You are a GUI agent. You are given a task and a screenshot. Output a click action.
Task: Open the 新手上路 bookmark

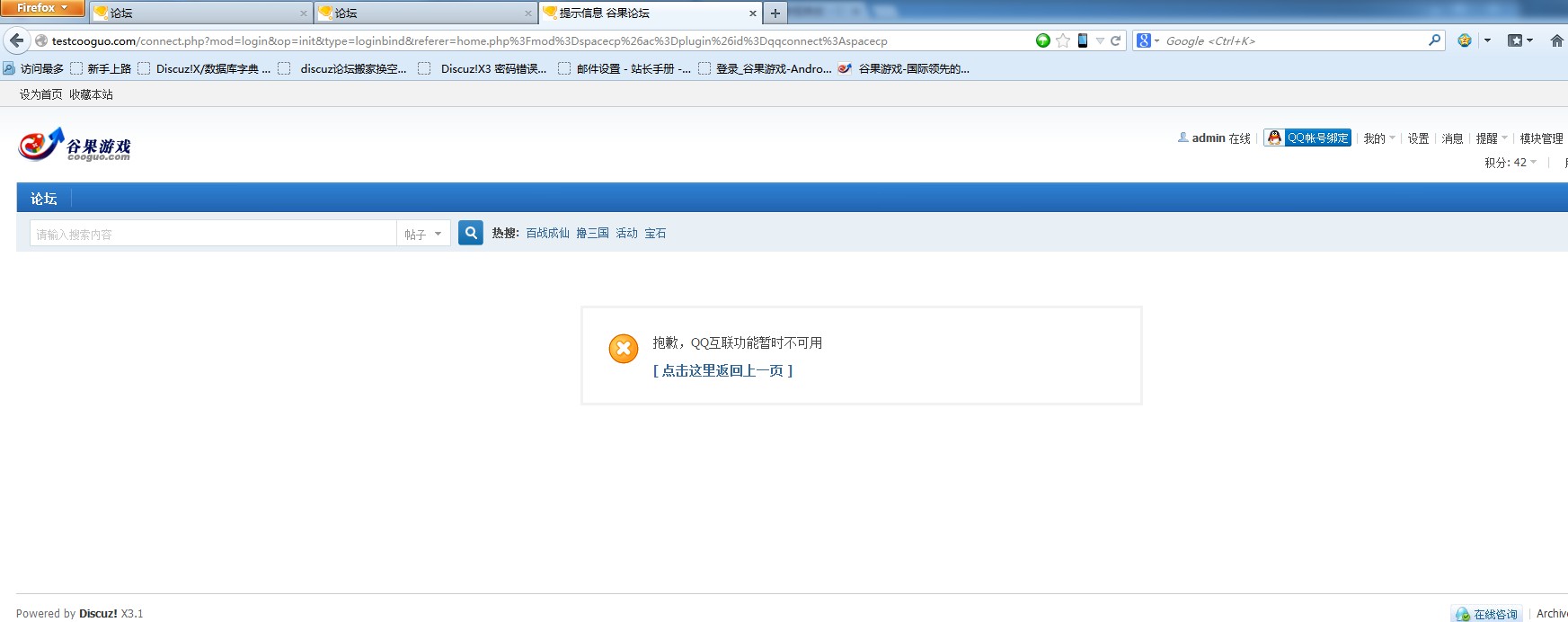(102, 68)
